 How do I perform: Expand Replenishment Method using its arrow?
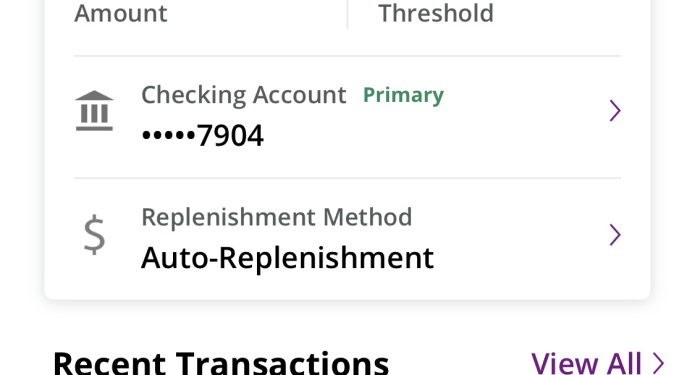click(615, 234)
